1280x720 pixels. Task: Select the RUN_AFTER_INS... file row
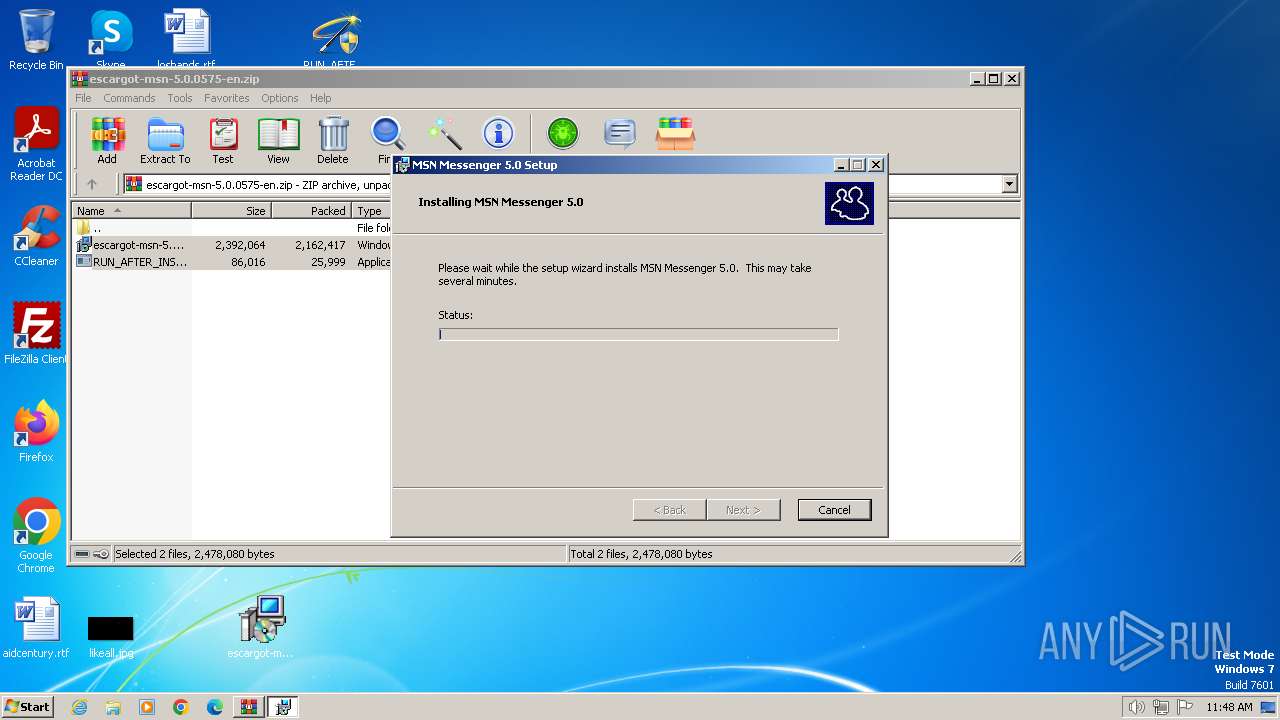click(x=232, y=262)
